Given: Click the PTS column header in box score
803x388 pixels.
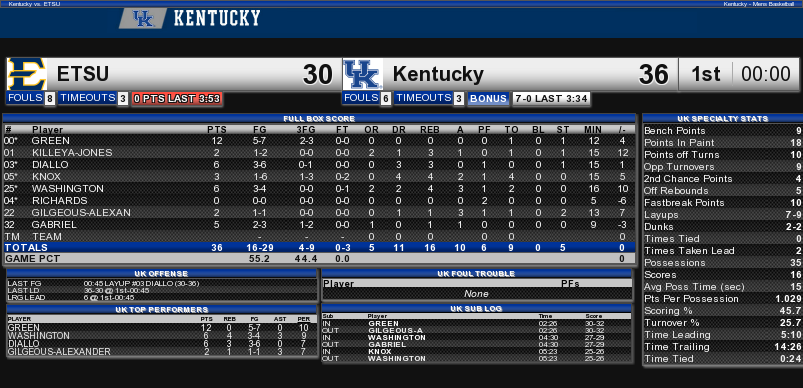Looking at the screenshot, I should (217, 130).
